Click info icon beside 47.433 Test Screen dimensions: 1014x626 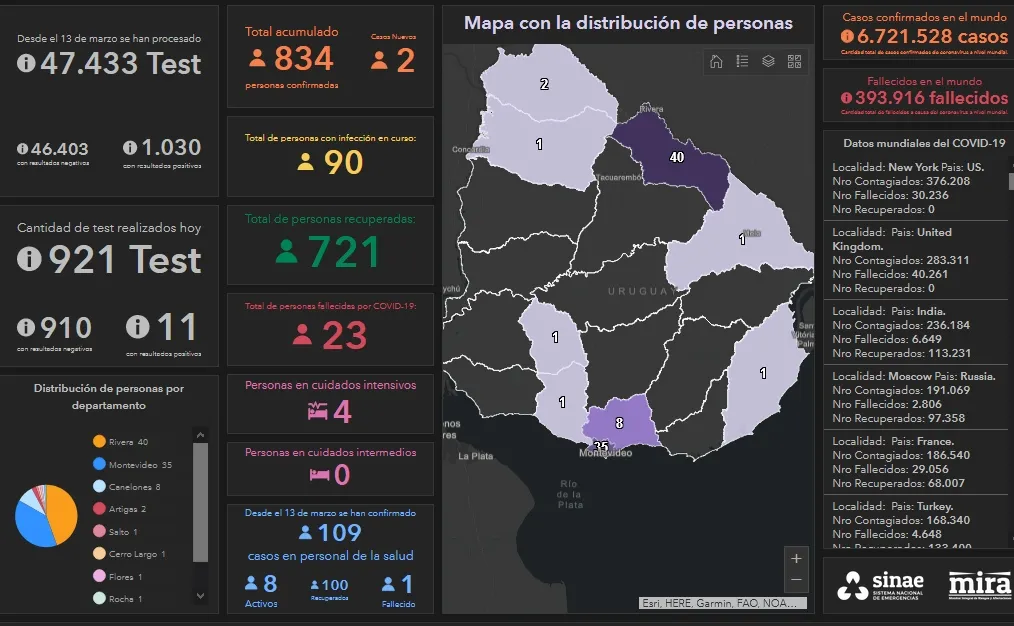tap(26, 64)
